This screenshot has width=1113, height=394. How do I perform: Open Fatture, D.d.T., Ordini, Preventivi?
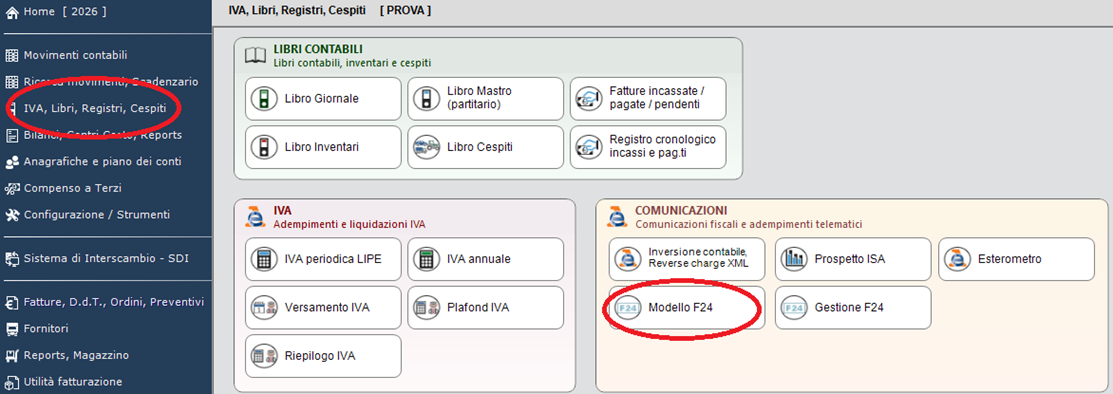point(105,302)
